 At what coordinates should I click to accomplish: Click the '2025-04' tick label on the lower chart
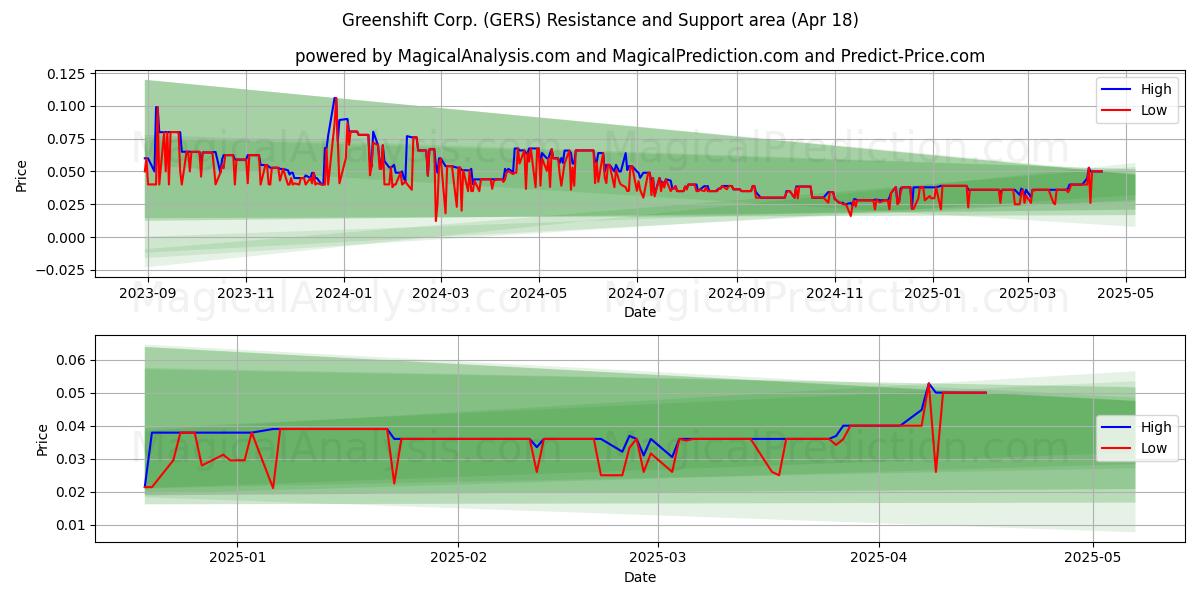pyautogui.click(x=880, y=559)
